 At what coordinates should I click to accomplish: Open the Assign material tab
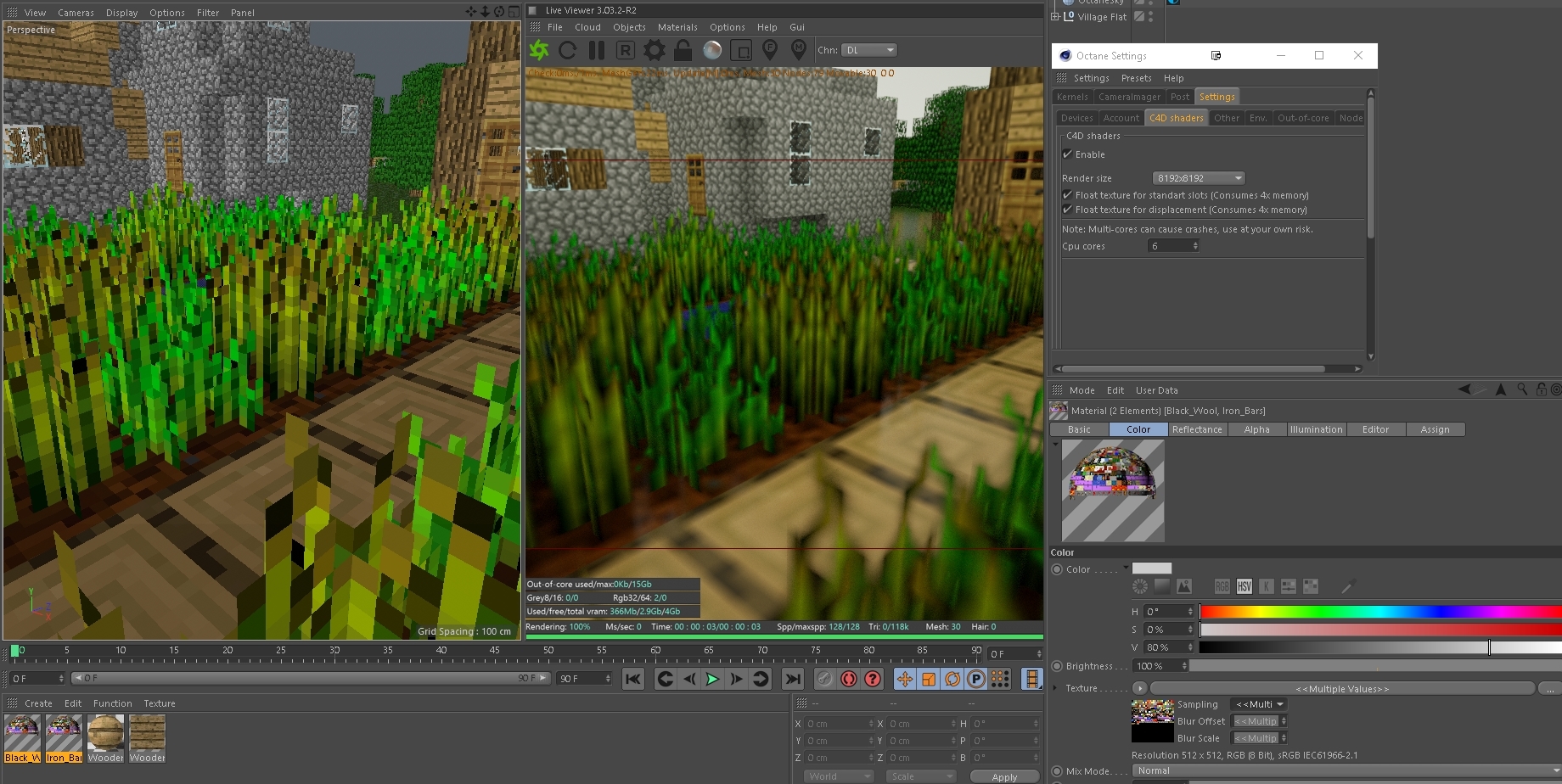[x=1435, y=429]
